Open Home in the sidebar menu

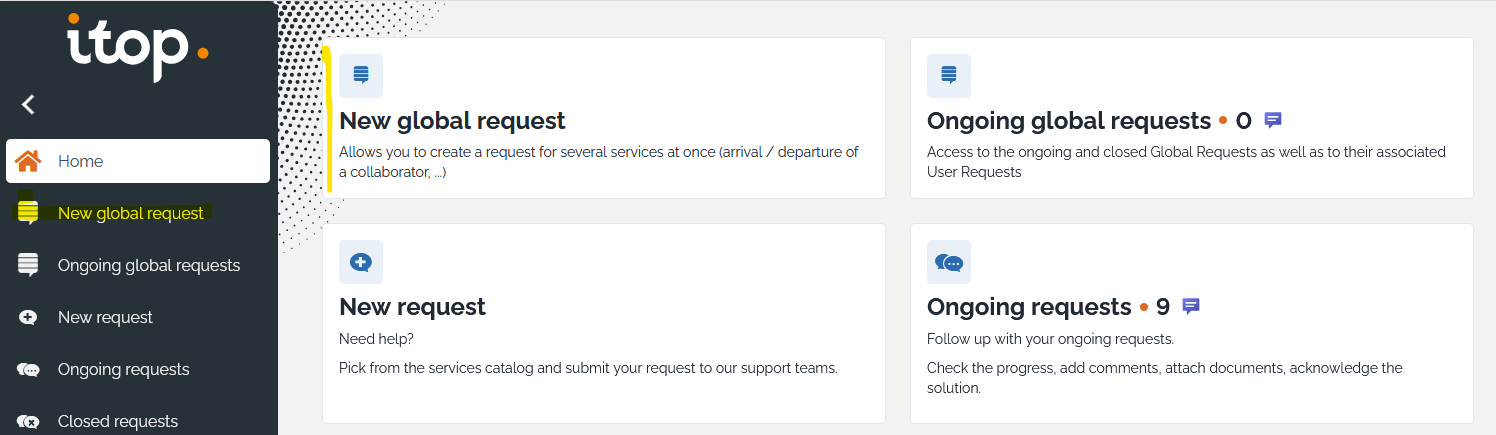(x=80, y=161)
